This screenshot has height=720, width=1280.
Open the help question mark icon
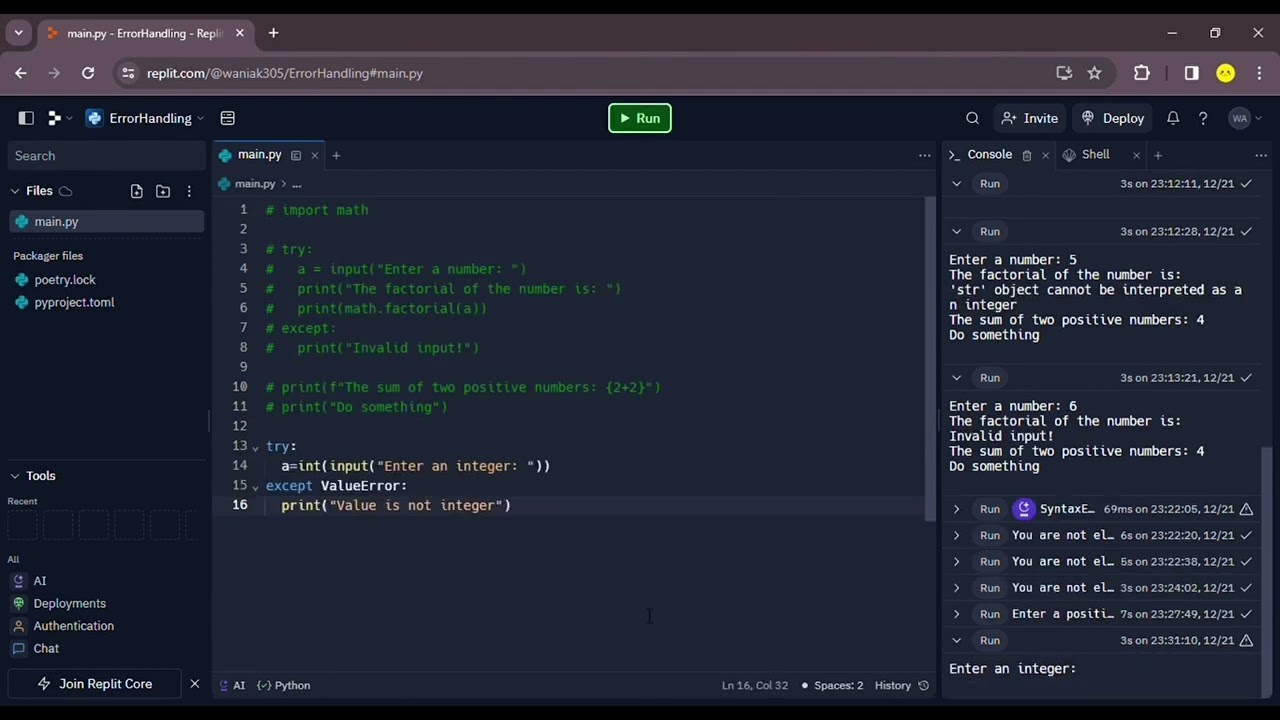point(1203,118)
